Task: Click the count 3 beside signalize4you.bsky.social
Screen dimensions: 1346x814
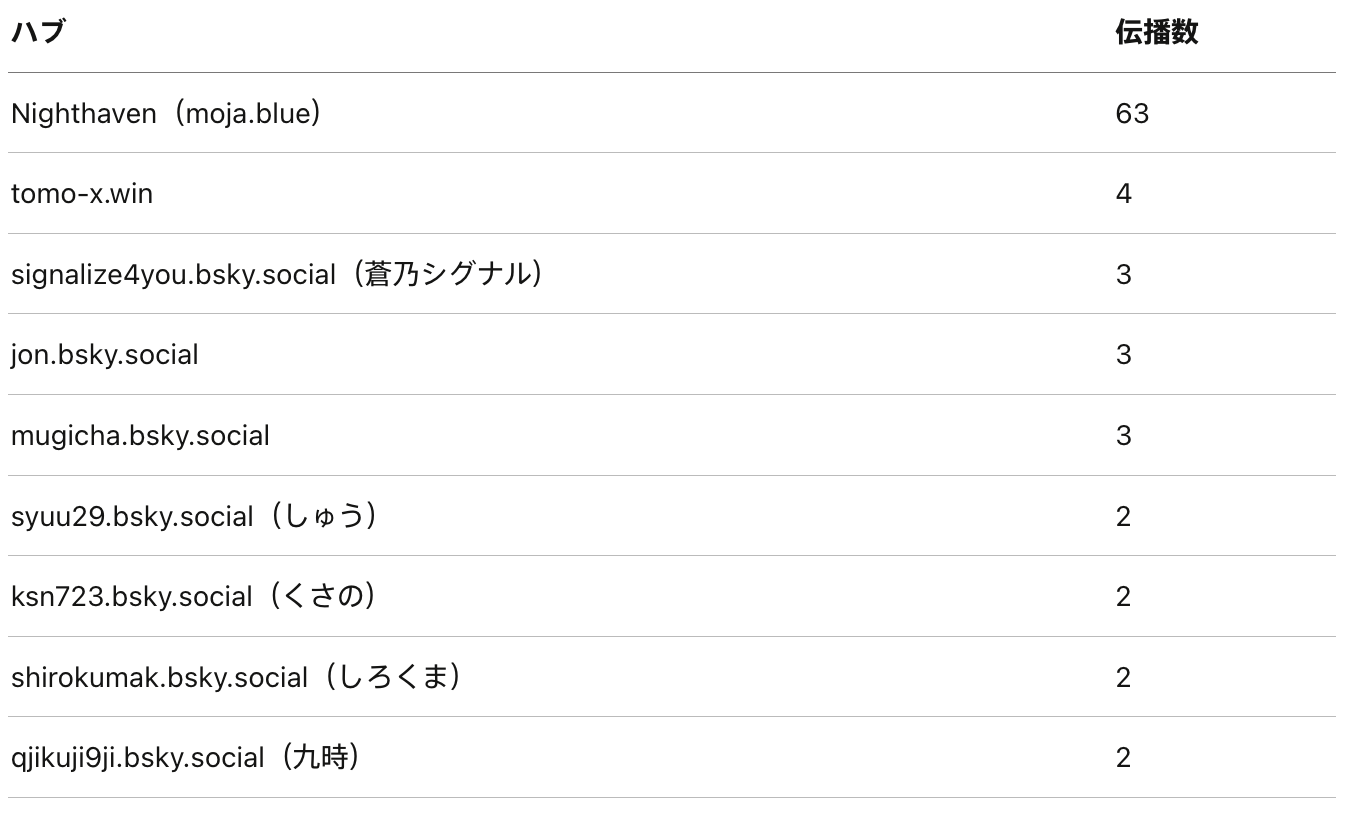Action: click(1124, 275)
